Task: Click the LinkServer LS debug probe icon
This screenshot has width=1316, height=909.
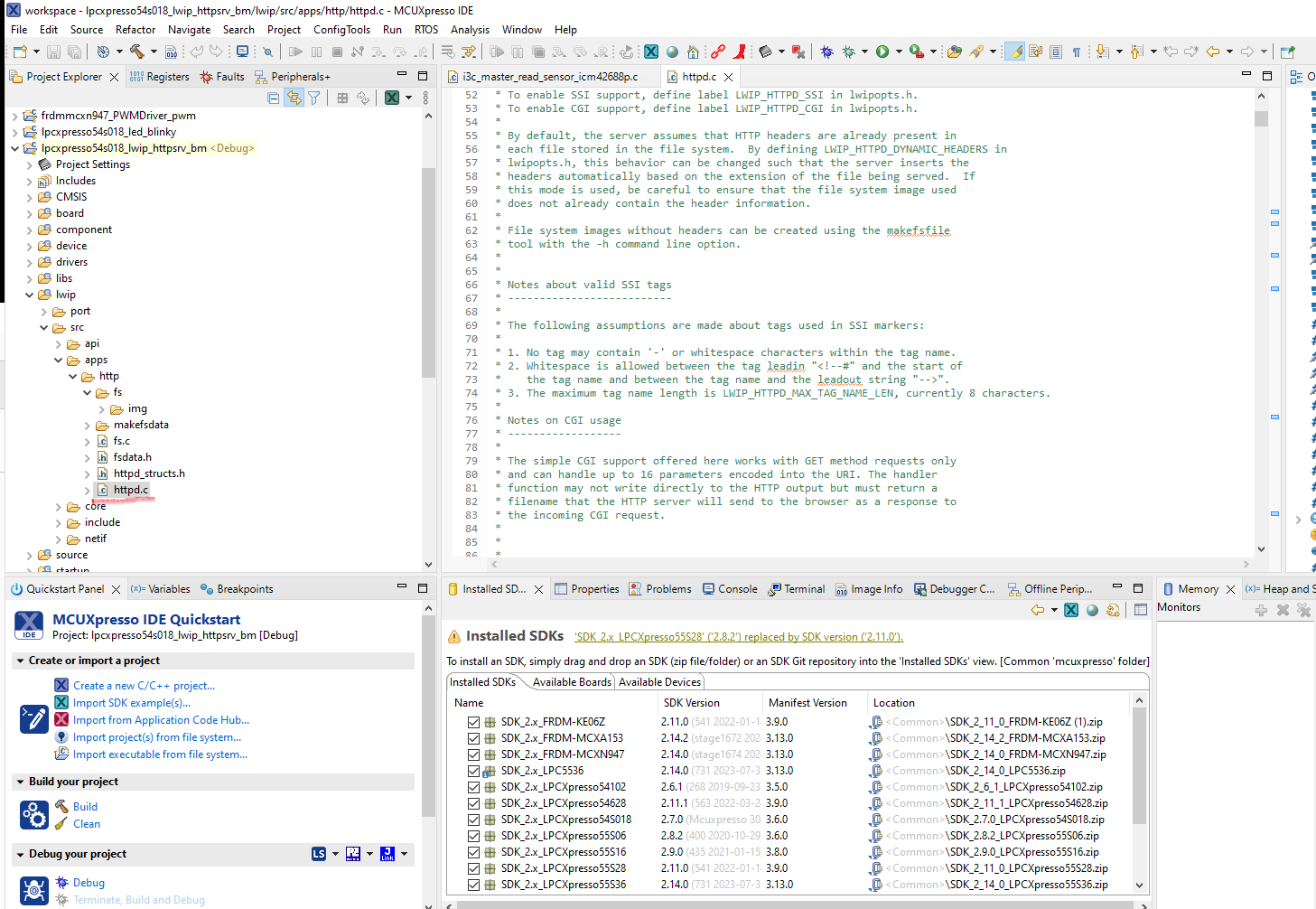Action: tap(319, 854)
